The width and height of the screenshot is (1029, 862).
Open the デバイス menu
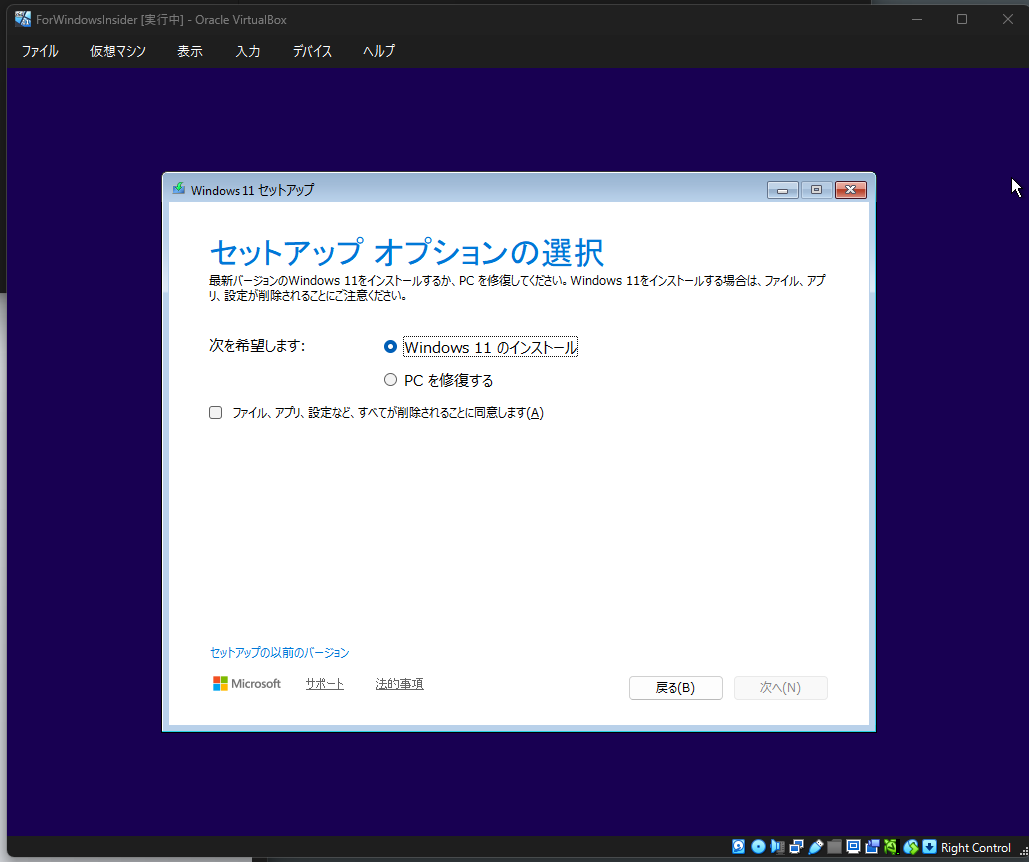tap(312, 51)
